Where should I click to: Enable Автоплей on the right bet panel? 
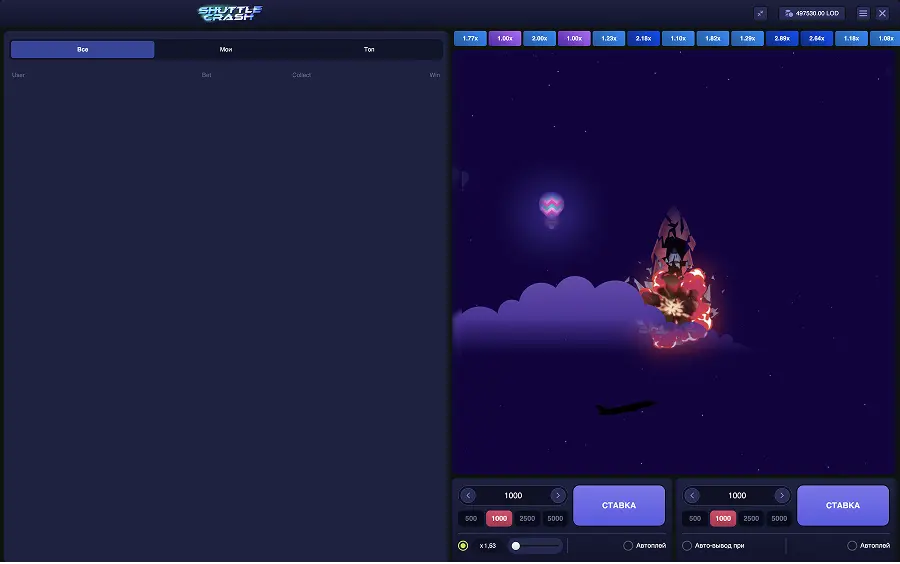tap(852, 546)
